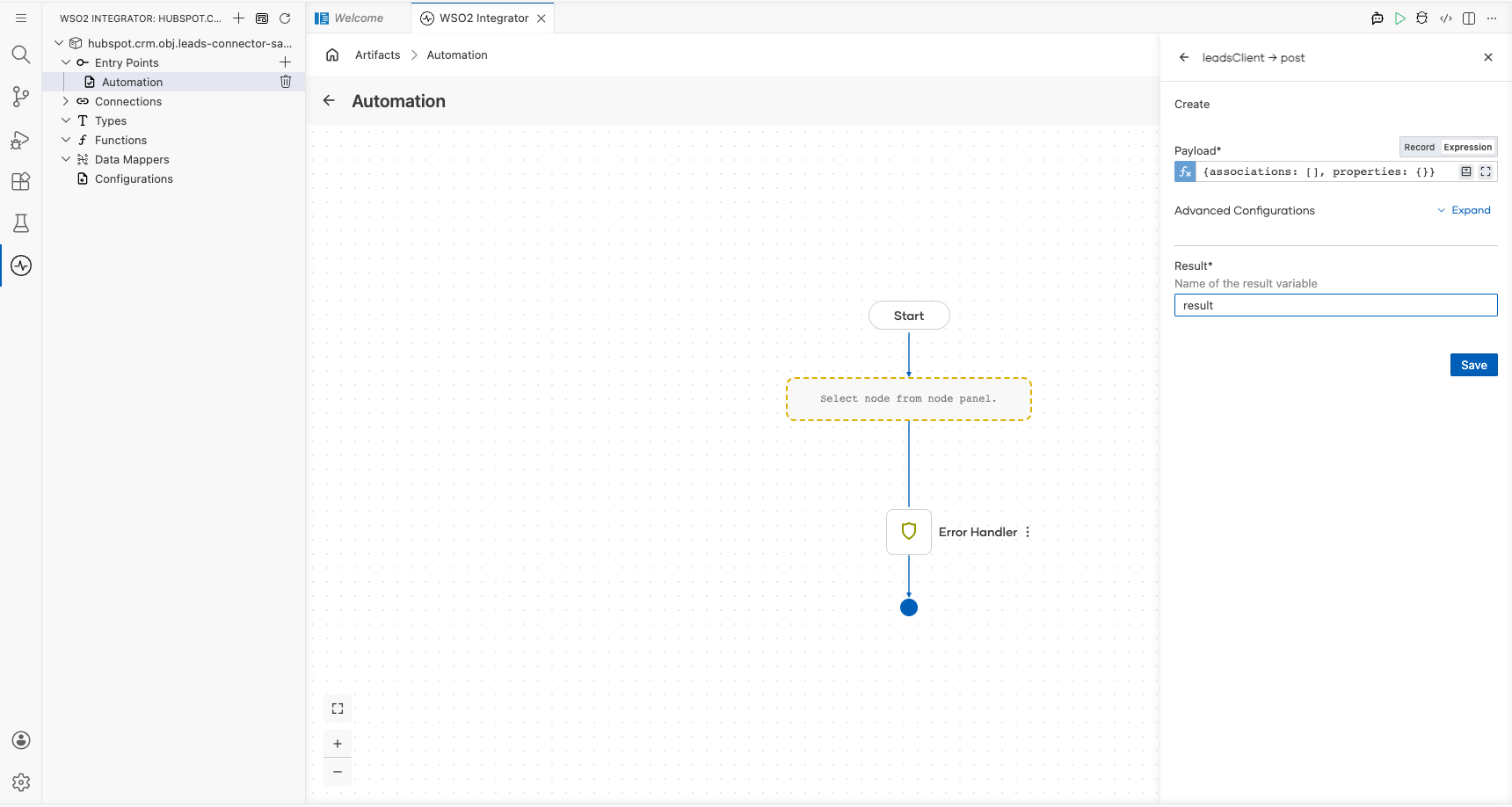Close the WSO2 Integrator tab
This screenshot has height=807, width=1512.
pyautogui.click(x=542, y=18)
